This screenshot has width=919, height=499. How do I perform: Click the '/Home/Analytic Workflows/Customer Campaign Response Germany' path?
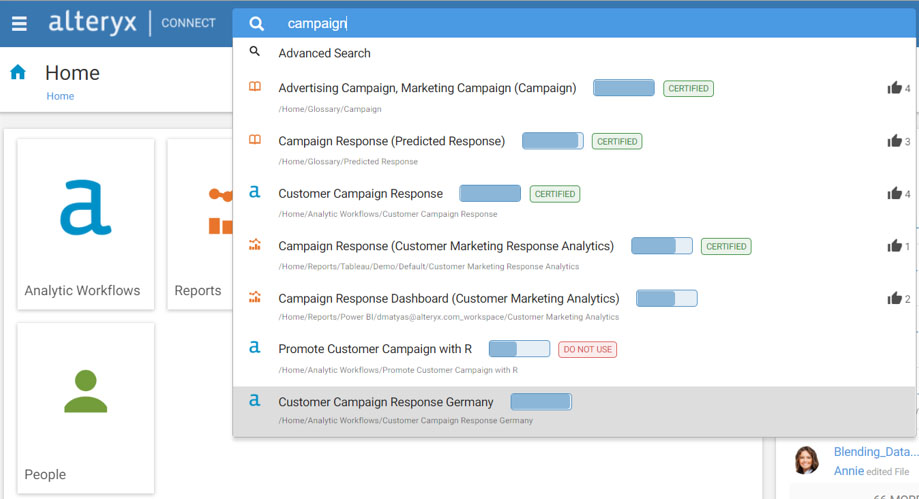[x=406, y=420]
